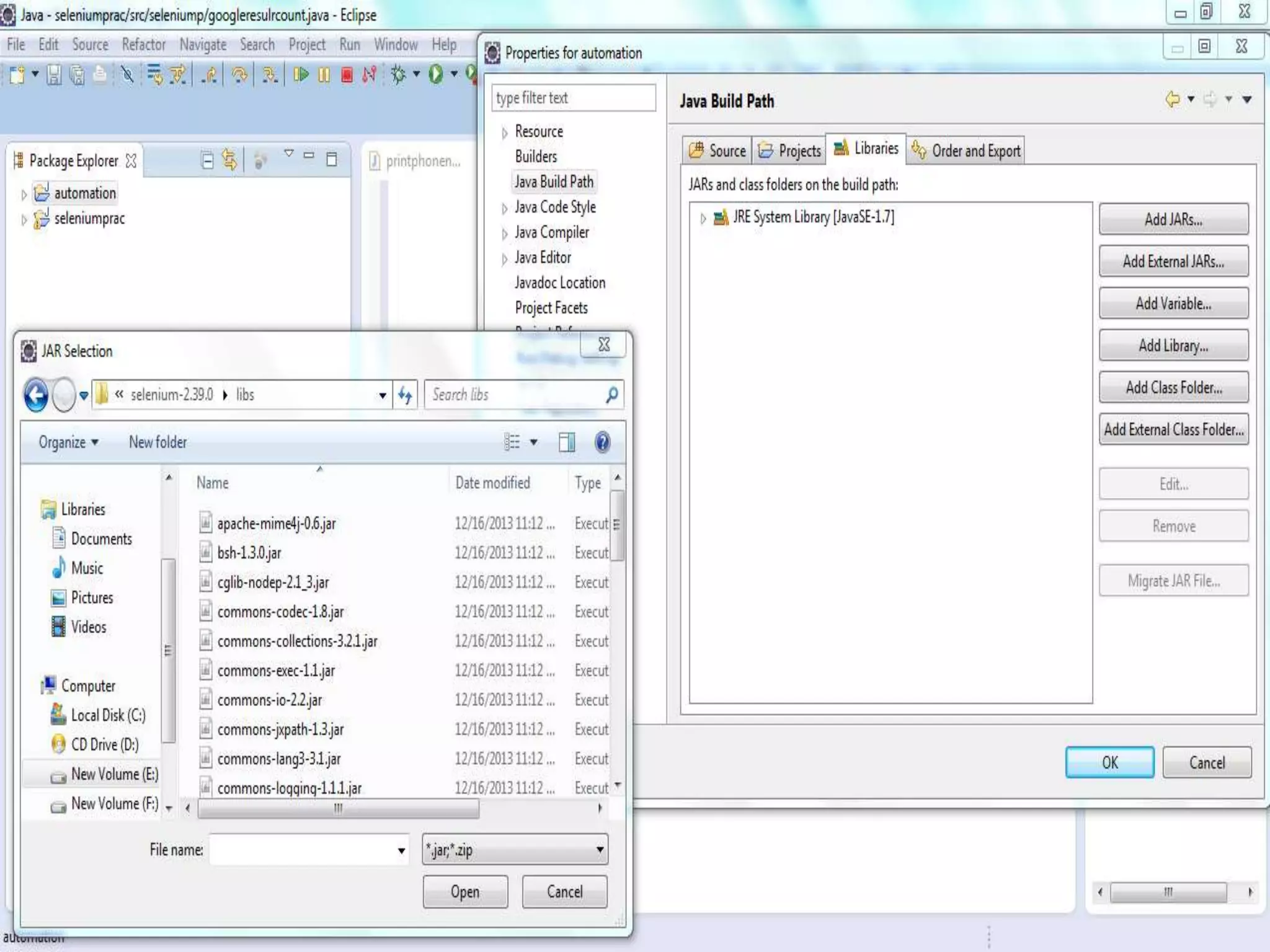The width and height of the screenshot is (1270, 952).
Task: Open the file type filter dropdown
Action: point(599,850)
